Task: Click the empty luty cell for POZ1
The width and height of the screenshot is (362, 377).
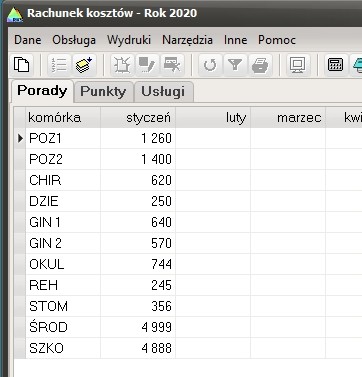Action: [x=213, y=138]
